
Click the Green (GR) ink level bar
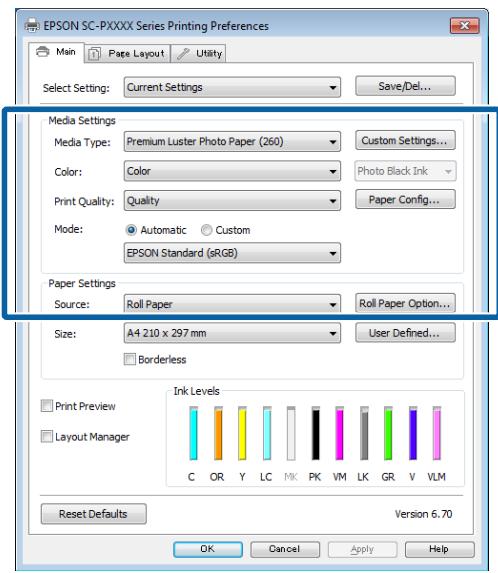(x=388, y=433)
